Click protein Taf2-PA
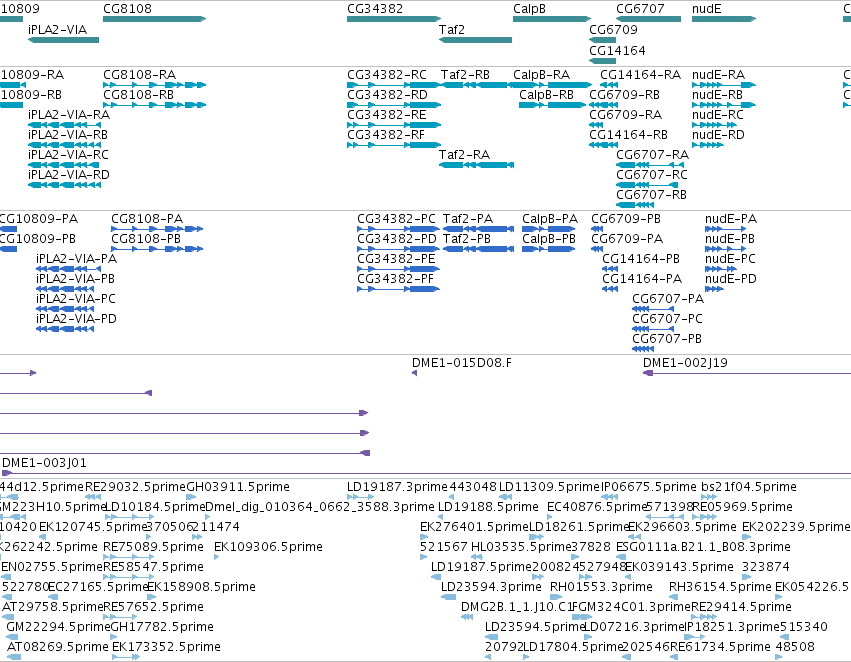 point(468,219)
